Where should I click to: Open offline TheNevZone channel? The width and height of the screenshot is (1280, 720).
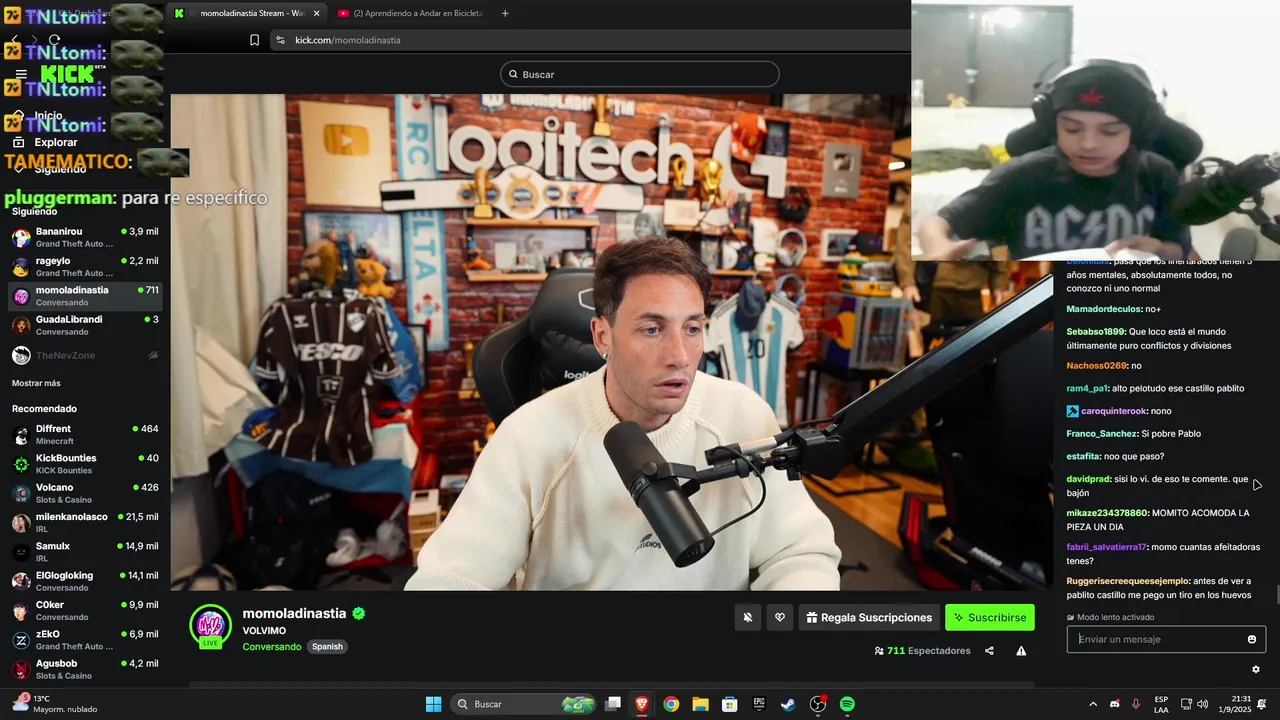[x=85, y=355]
